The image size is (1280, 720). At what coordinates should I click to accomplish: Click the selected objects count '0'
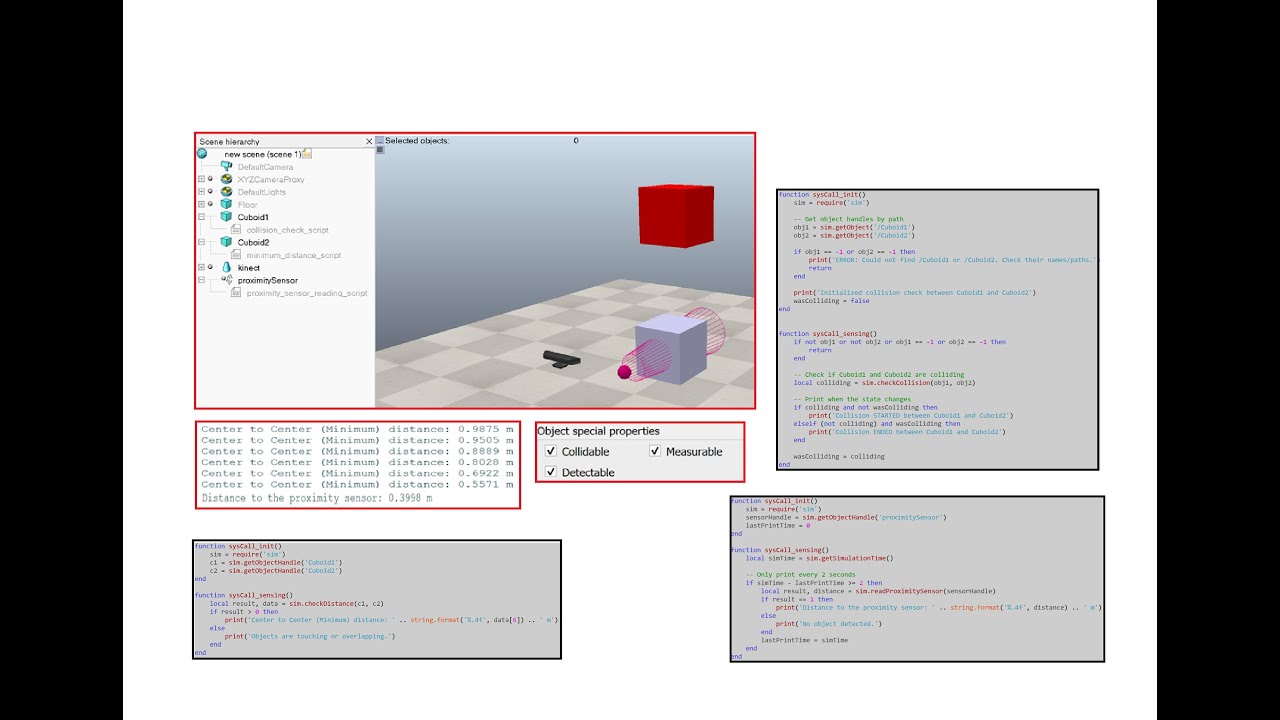pos(576,141)
